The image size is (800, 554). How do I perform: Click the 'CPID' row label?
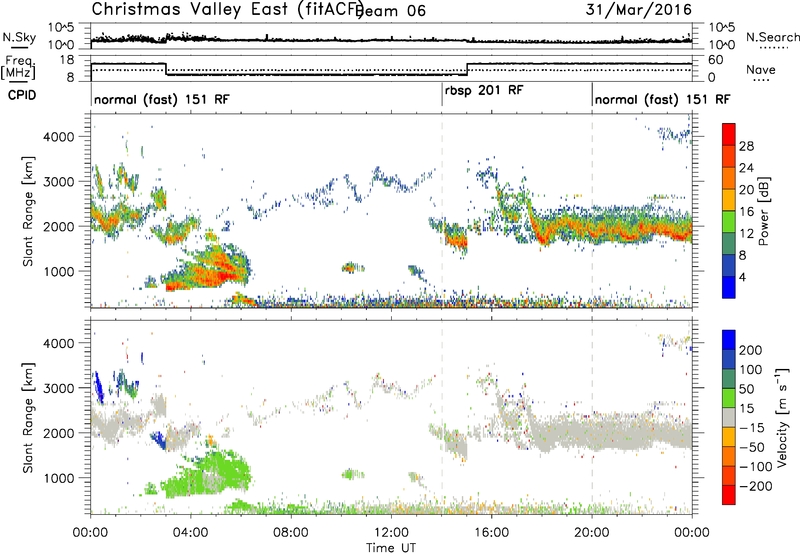click(22, 95)
